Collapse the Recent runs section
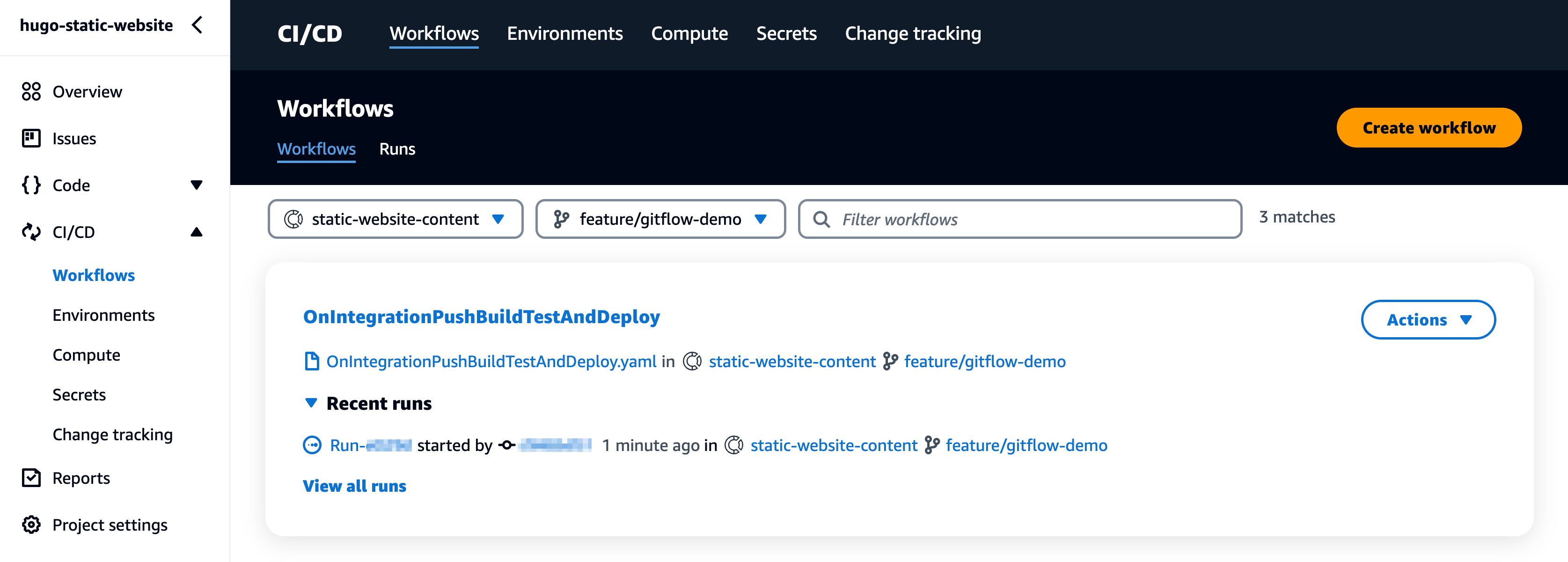The width and height of the screenshot is (1568, 562). (x=311, y=403)
